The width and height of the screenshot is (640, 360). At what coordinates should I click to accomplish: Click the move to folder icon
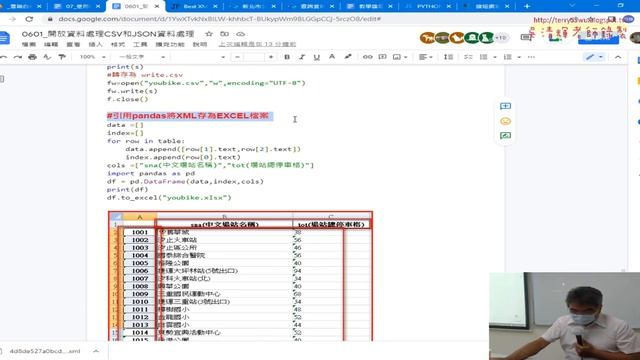(224, 34)
